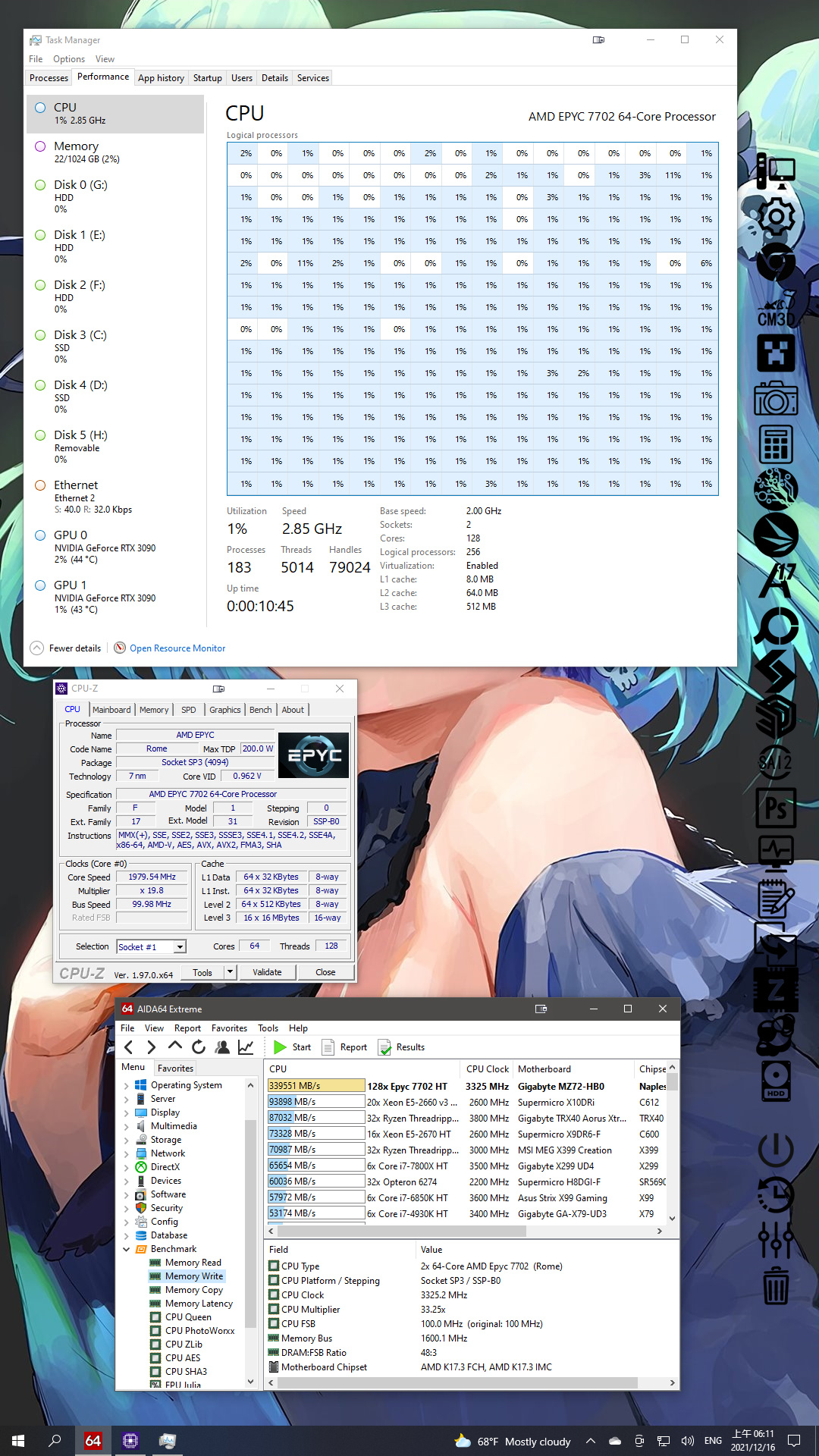This screenshot has width=819, height=1456.
Task: Toggle the CPU Type field checkbox in AIDA64
Action: coord(274,1266)
